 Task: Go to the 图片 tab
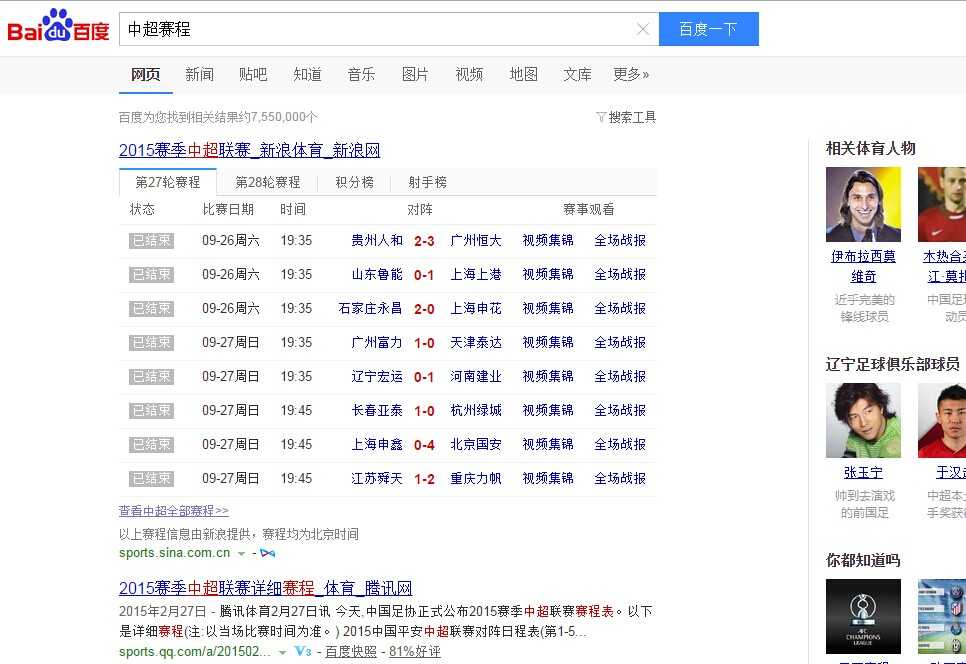click(415, 75)
